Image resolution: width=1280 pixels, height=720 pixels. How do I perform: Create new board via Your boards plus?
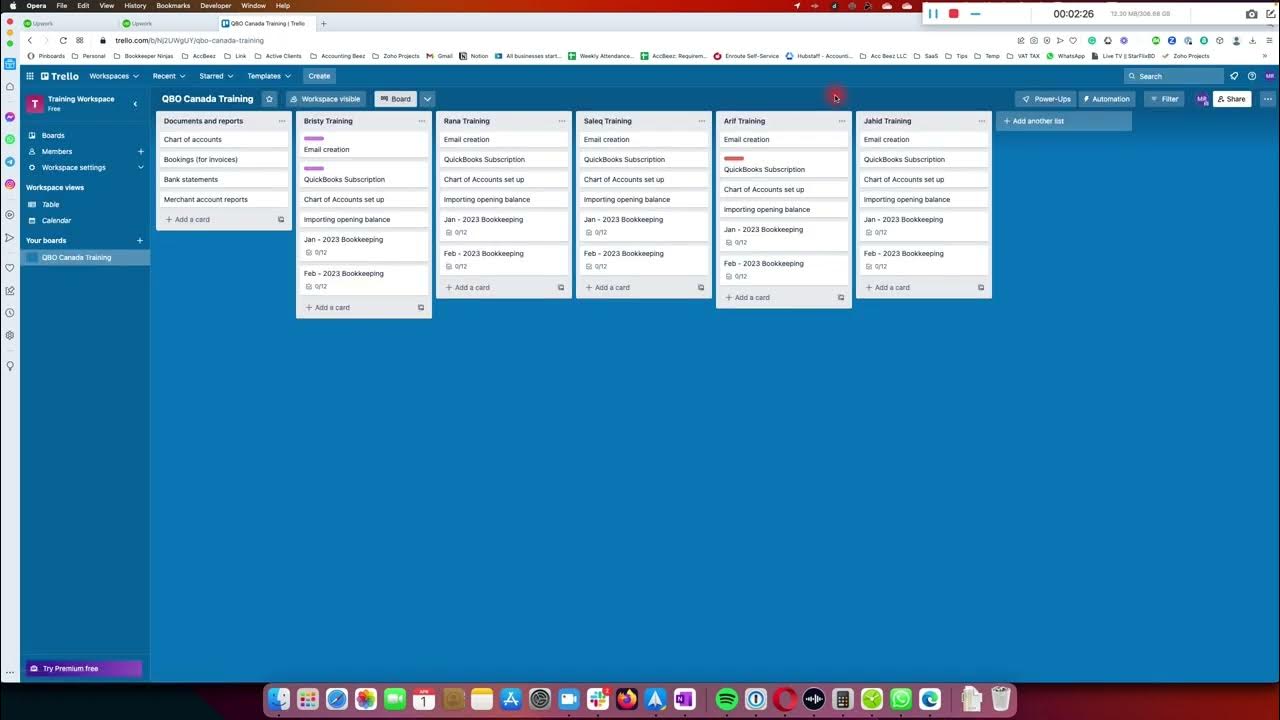coord(140,240)
